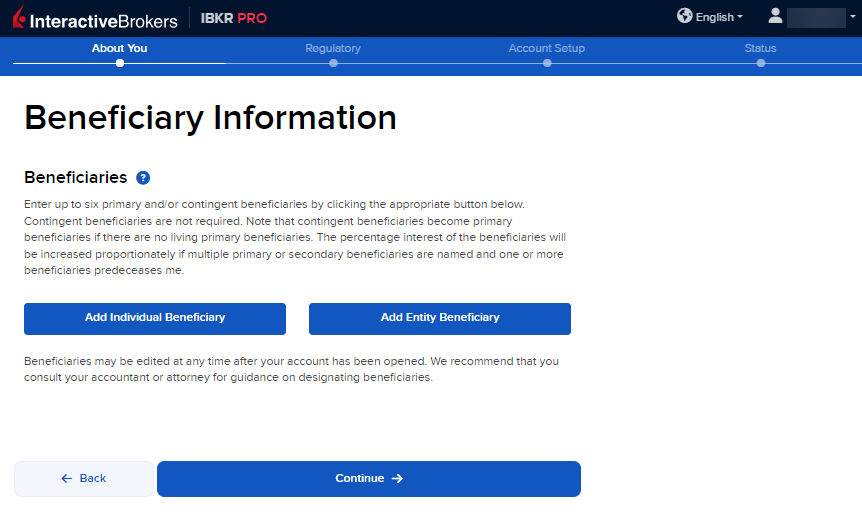Click the Beneficiaries section heading
This screenshot has height=525, width=862.
point(76,178)
